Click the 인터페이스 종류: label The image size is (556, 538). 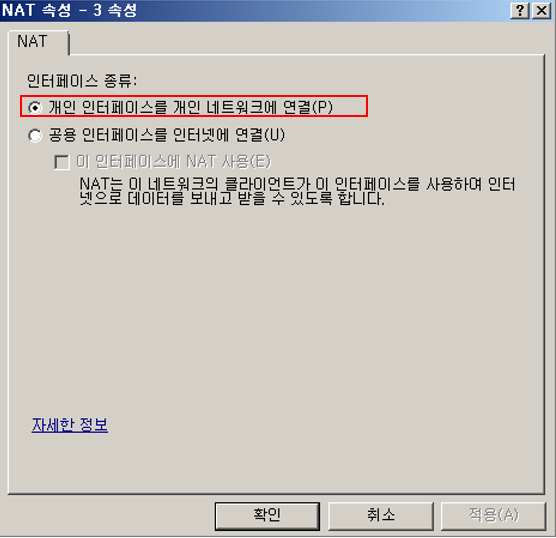tap(82, 81)
